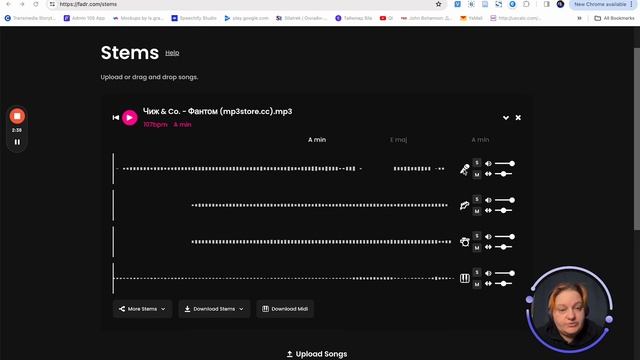Image resolution: width=640 pixels, height=360 pixels.
Task: Play the song with the pink button
Action: pos(130,118)
